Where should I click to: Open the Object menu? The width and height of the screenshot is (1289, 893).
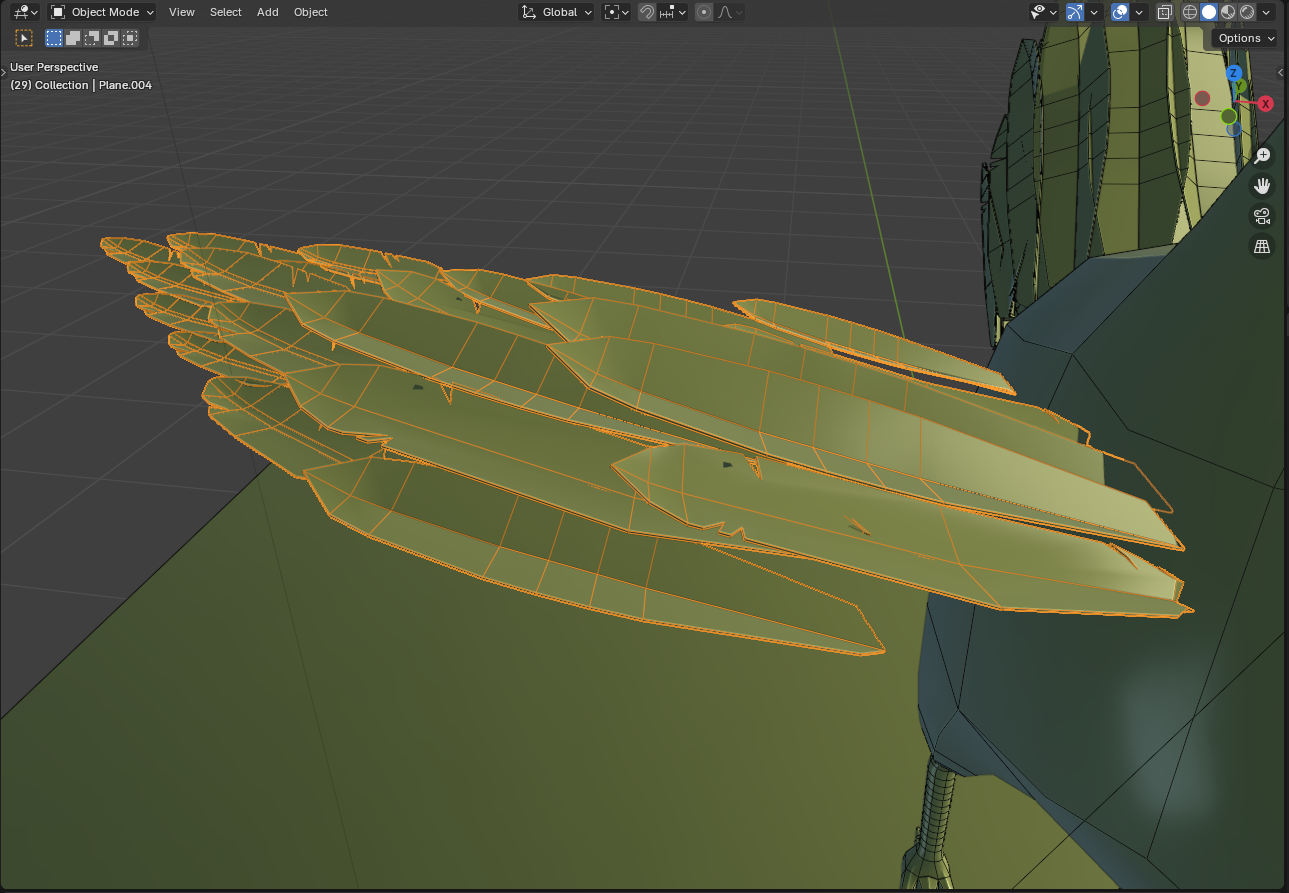pos(311,12)
